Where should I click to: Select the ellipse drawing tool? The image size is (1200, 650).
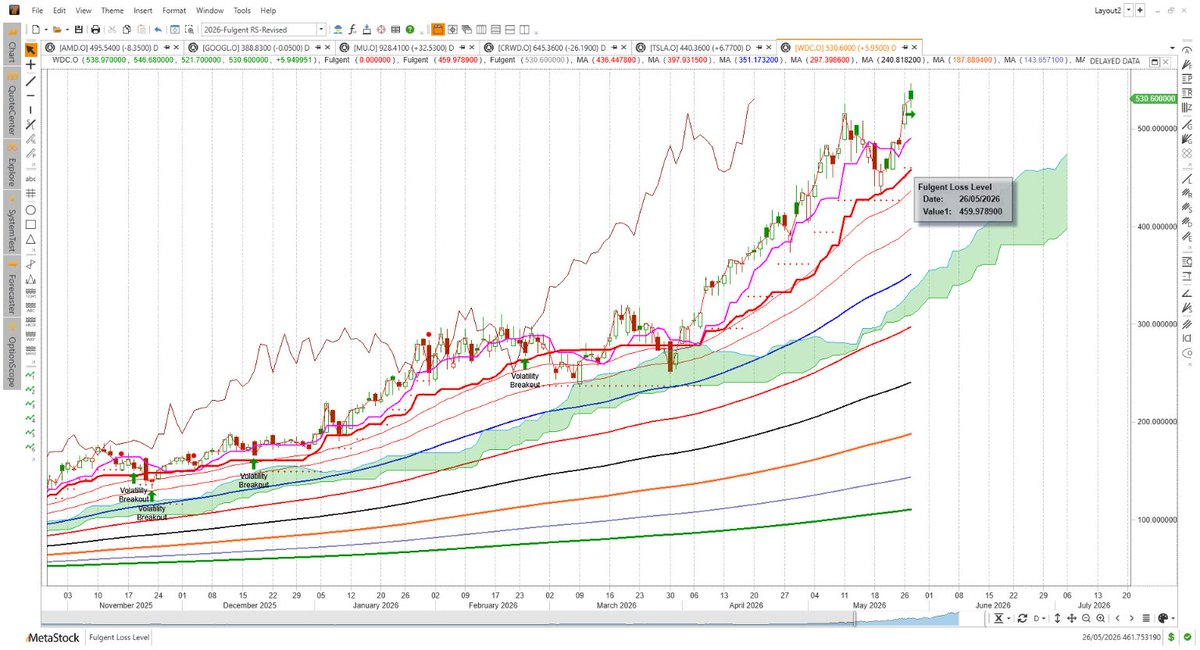click(x=31, y=209)
